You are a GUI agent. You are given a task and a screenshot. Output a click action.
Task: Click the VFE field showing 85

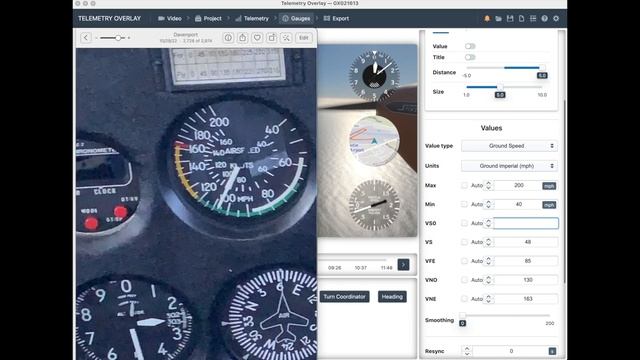click(526, 261)
